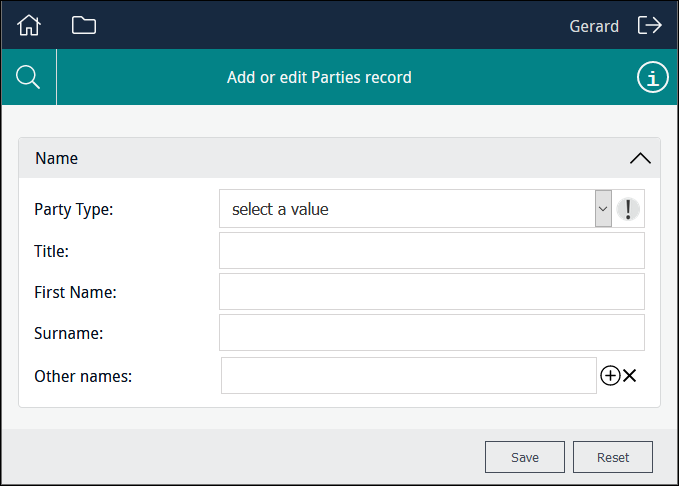Open the folder icon in top bar
Image resolution: width=679 pixels, height=486 pixels.
point(84,25)
